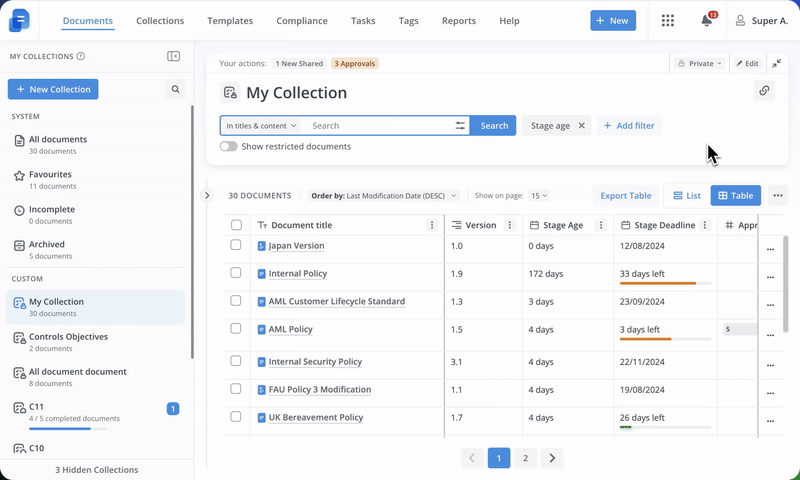Open the Super A. user profile
The image size is (800, 480).
[762, 20]
